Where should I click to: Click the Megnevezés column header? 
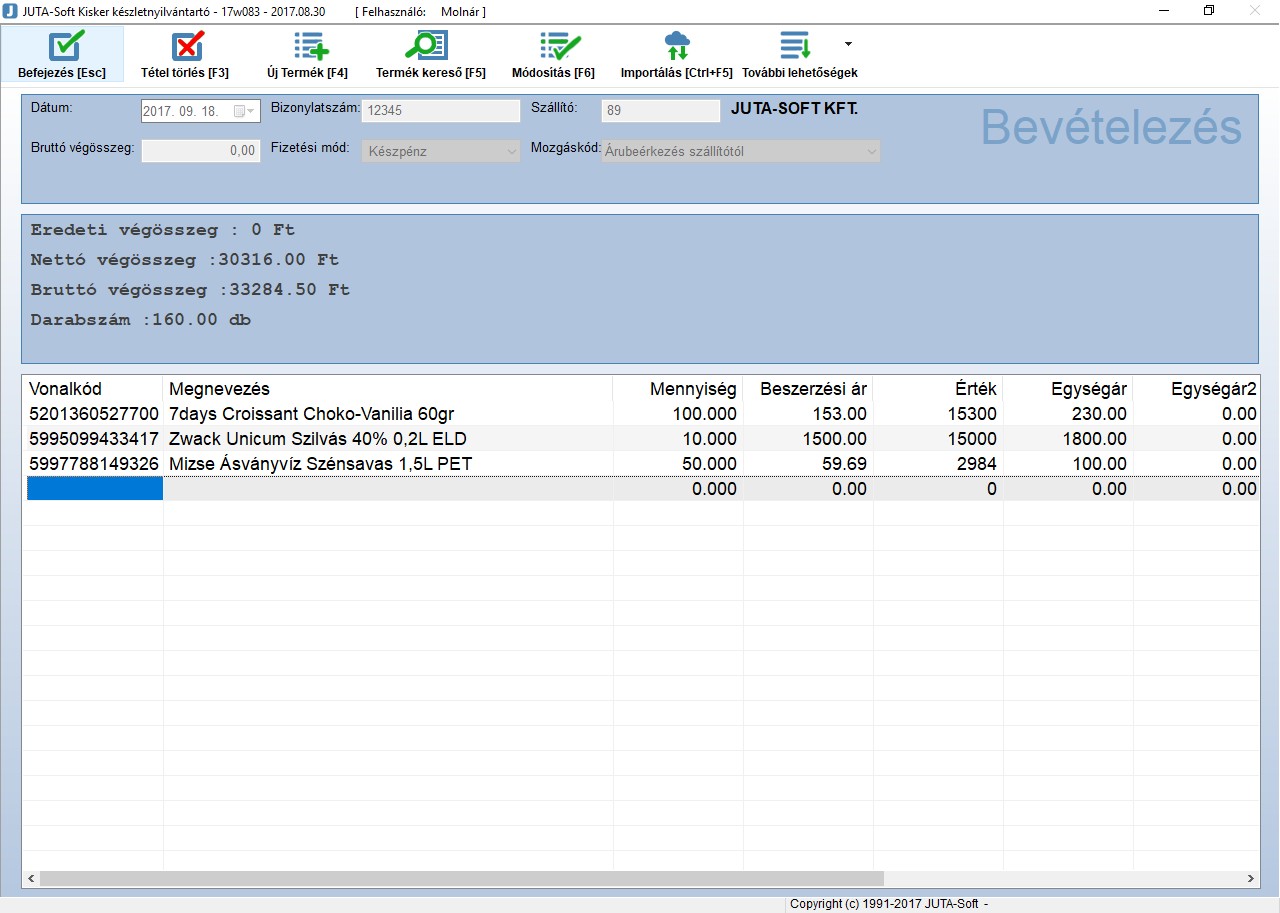[387, 389]
